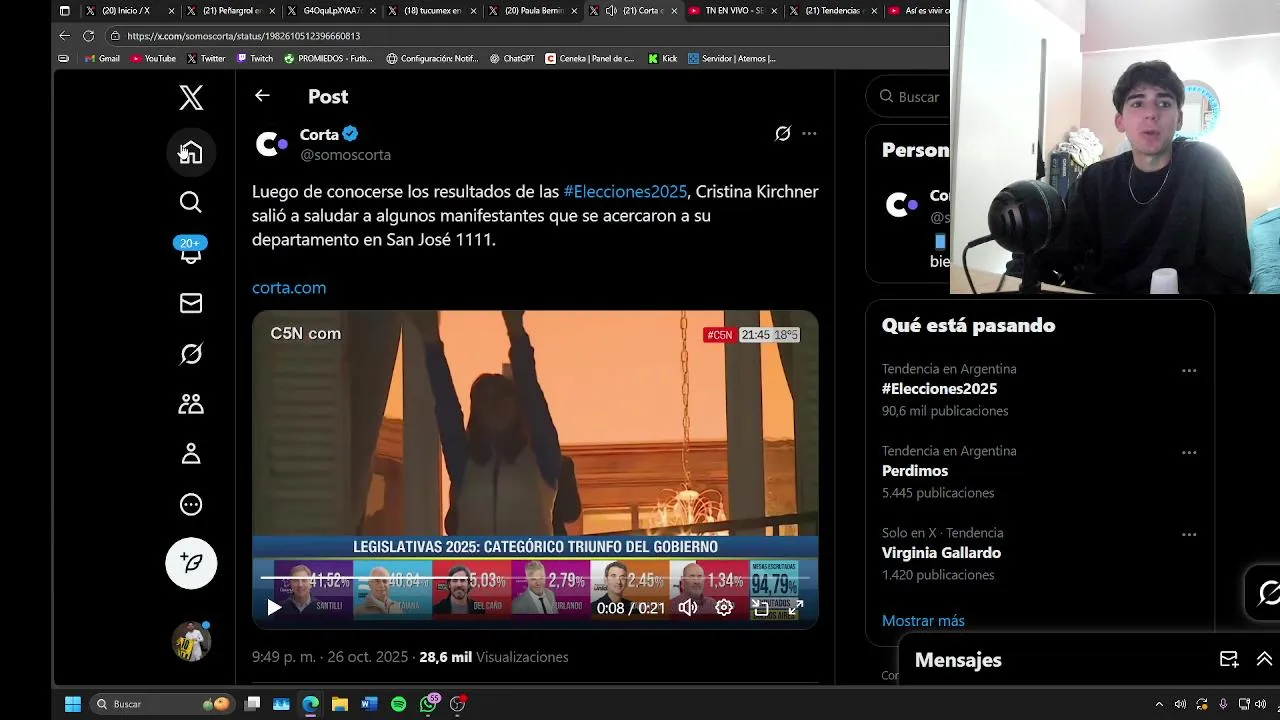Show hidden system tray icons chevron
The image size is (1280, 720).
click(1159, 704)
